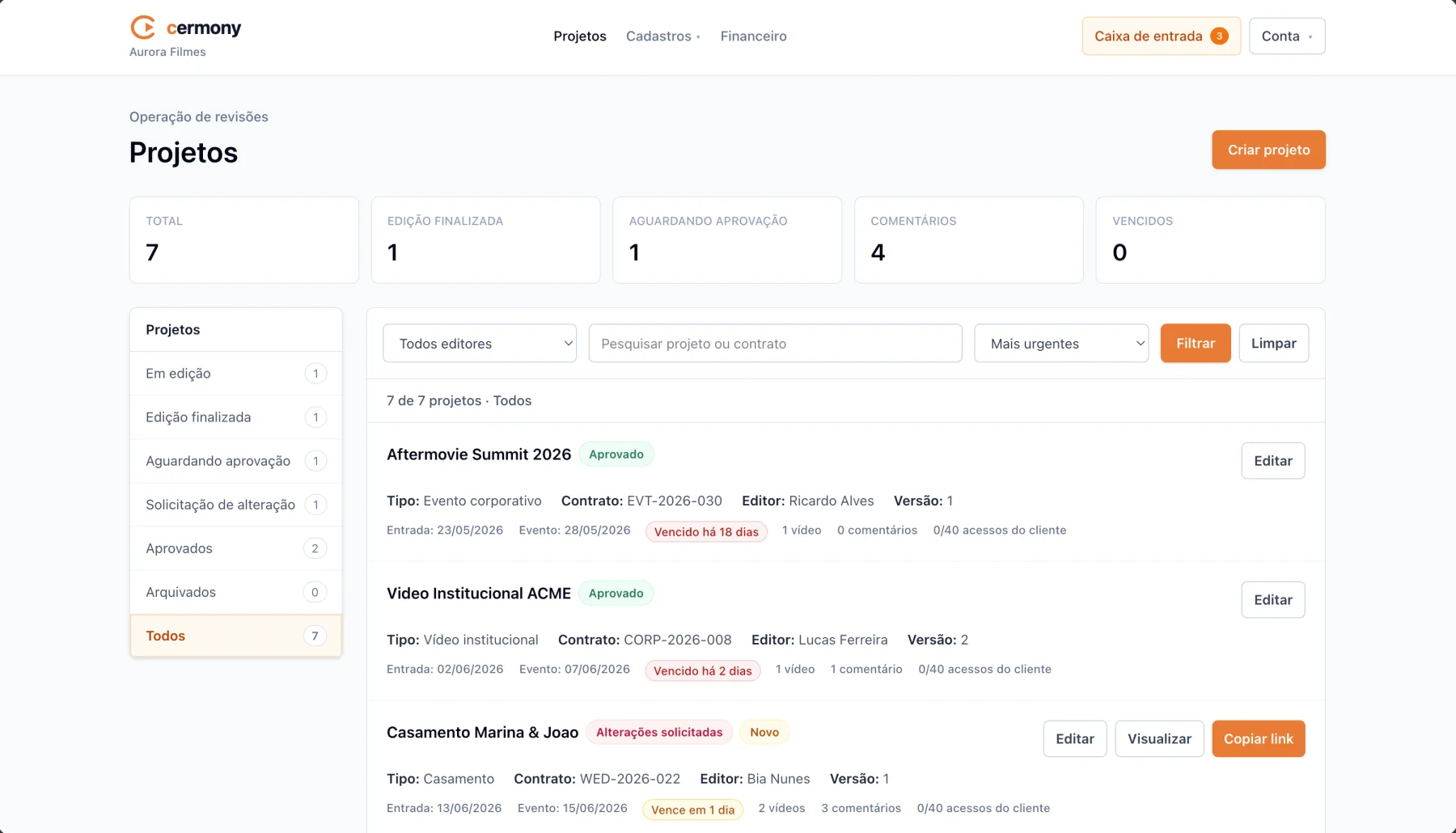Clear filters with the Limpar button

pyautogui.click(x=1273, y=343)
